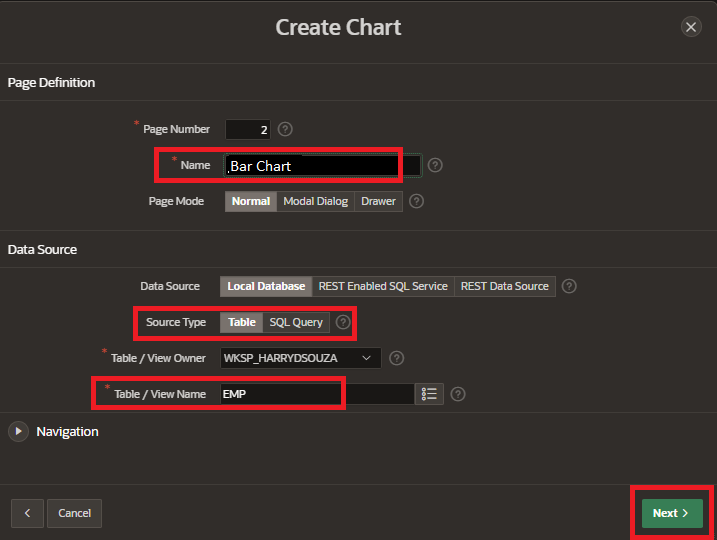Expand the Navigation section
Screen dimensions: 717x540
(x=19, y=431)
